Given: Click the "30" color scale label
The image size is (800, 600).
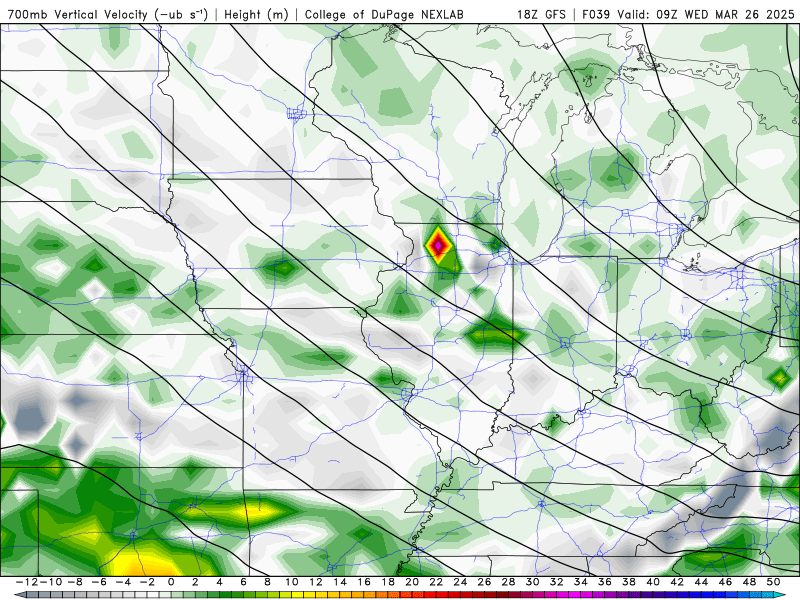Looking at the screenshot, I should click(x=532, y=582).
